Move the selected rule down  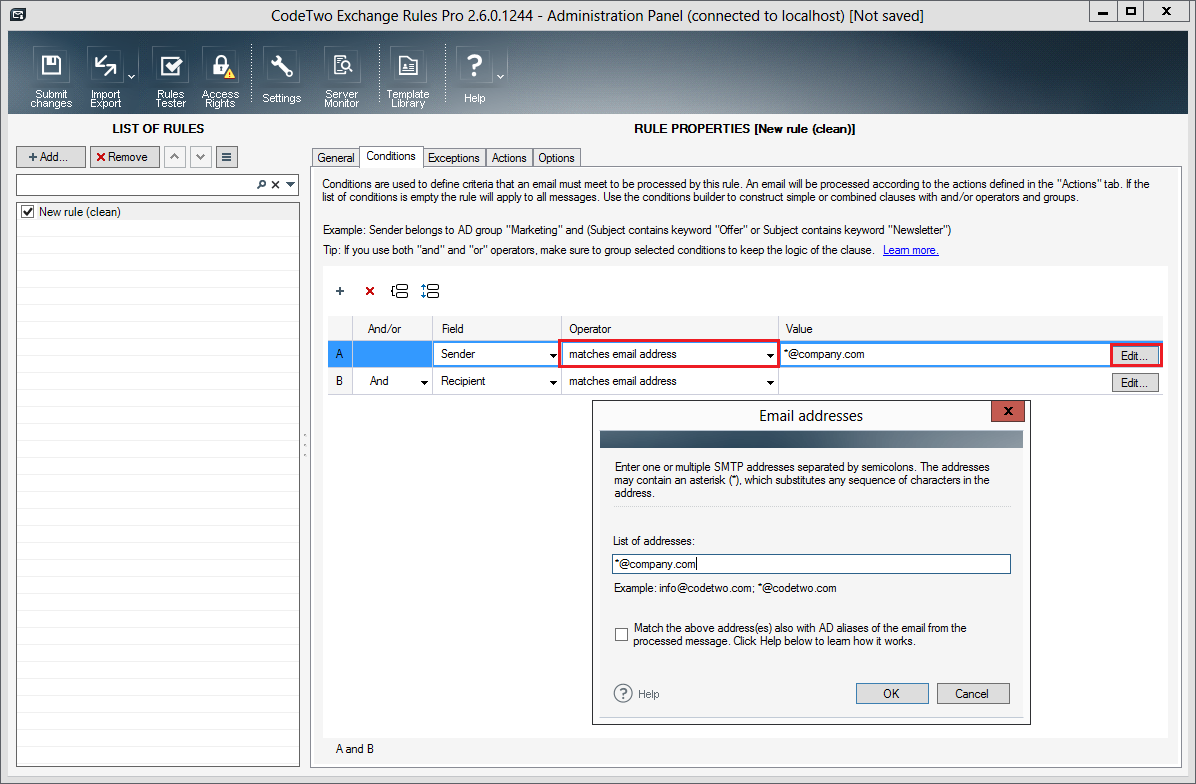(201, 157)
